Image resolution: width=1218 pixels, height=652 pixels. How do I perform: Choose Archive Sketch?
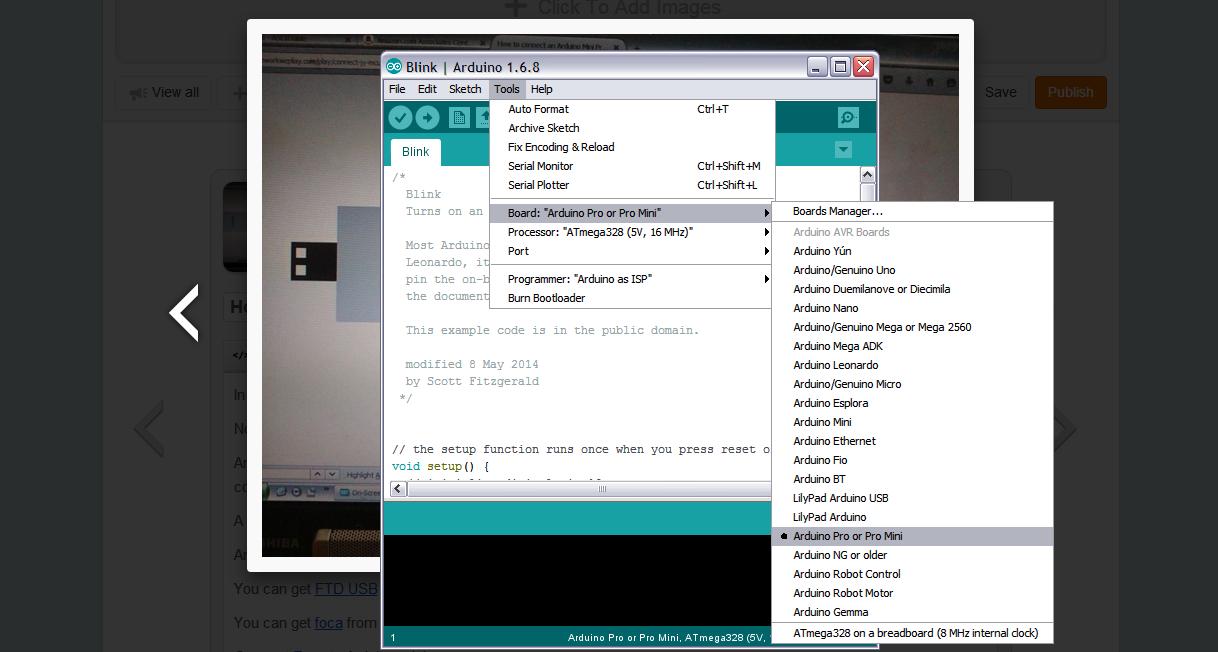point(632,128)
